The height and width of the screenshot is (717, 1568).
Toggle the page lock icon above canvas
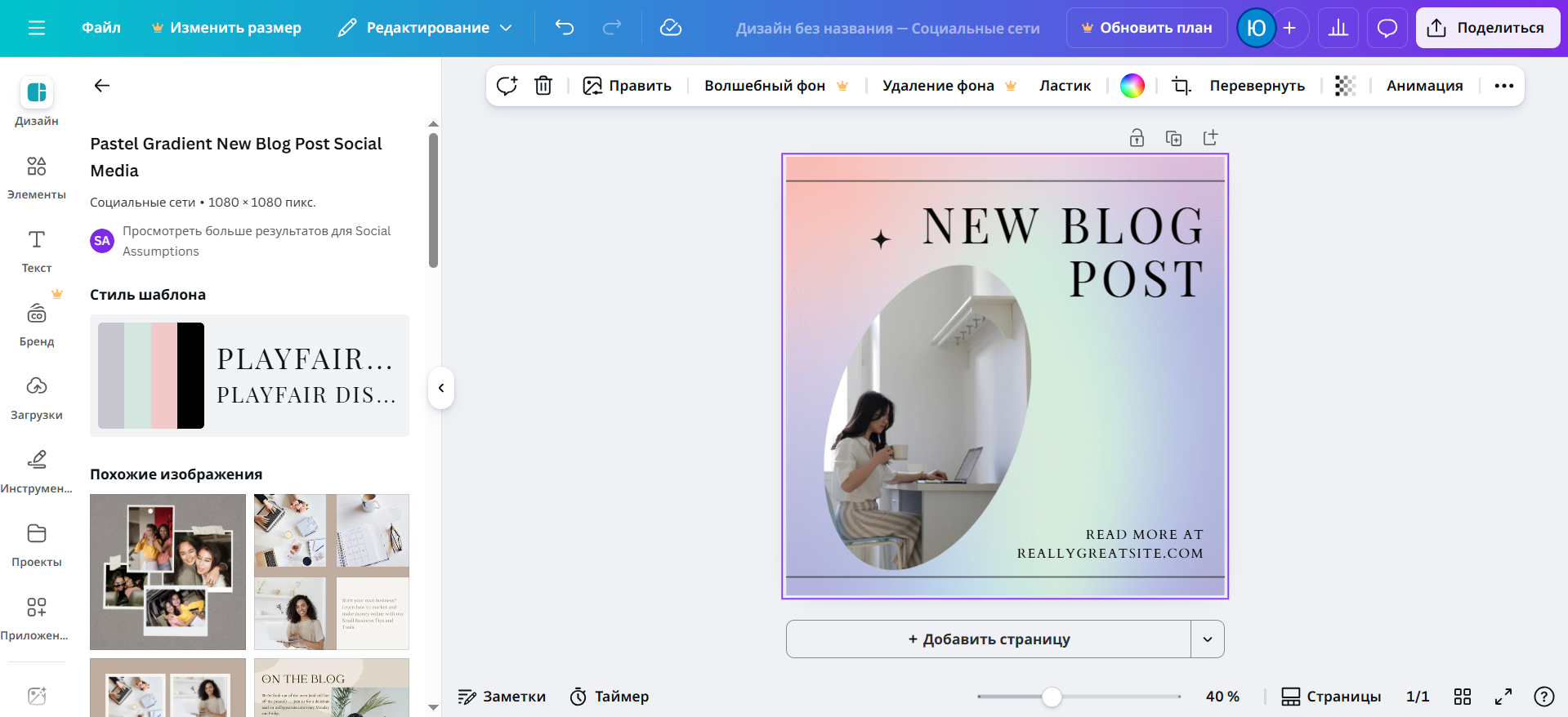point(1137,138)
